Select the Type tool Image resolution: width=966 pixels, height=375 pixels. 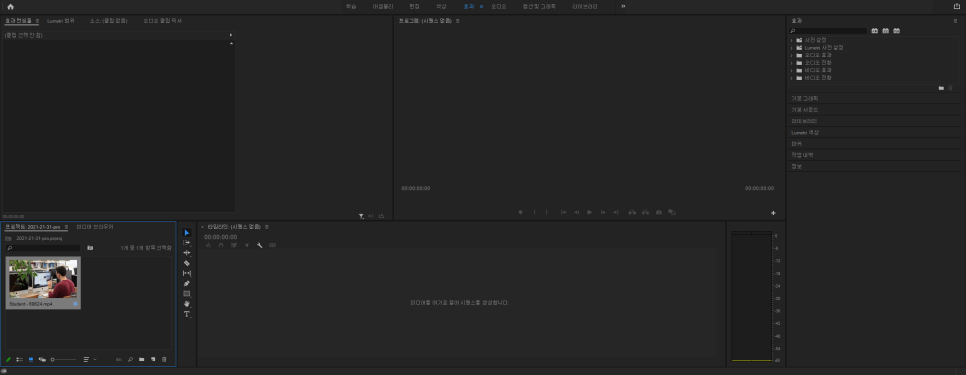pyautogui.click(x=187, y=314)
